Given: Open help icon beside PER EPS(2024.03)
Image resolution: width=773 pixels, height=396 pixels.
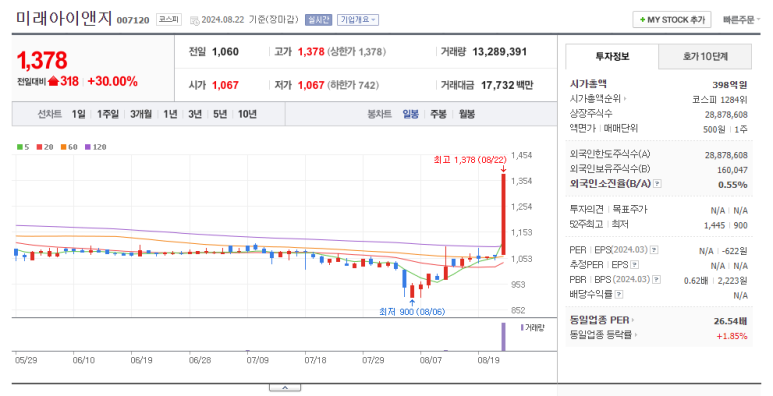Looking at the screenshot, I should pos(654,250).
